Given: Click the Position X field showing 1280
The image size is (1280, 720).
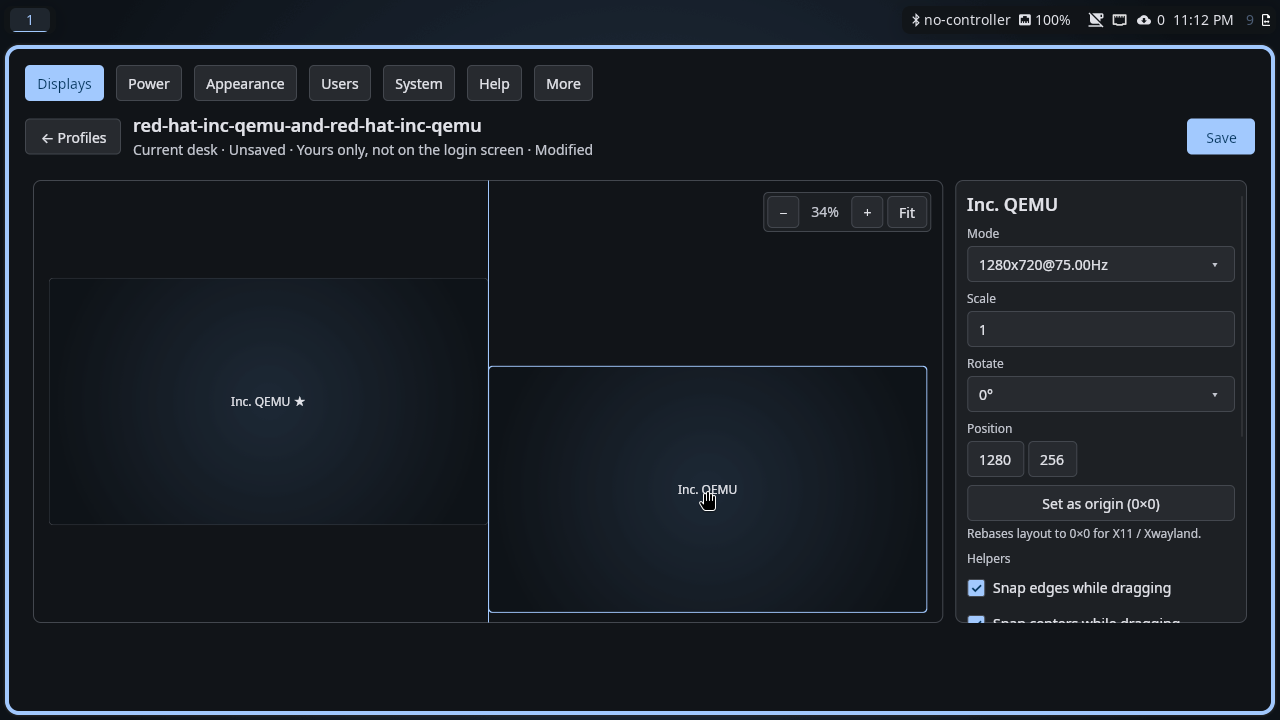Looking at the screenshot, I should click(x=995, y=460).
